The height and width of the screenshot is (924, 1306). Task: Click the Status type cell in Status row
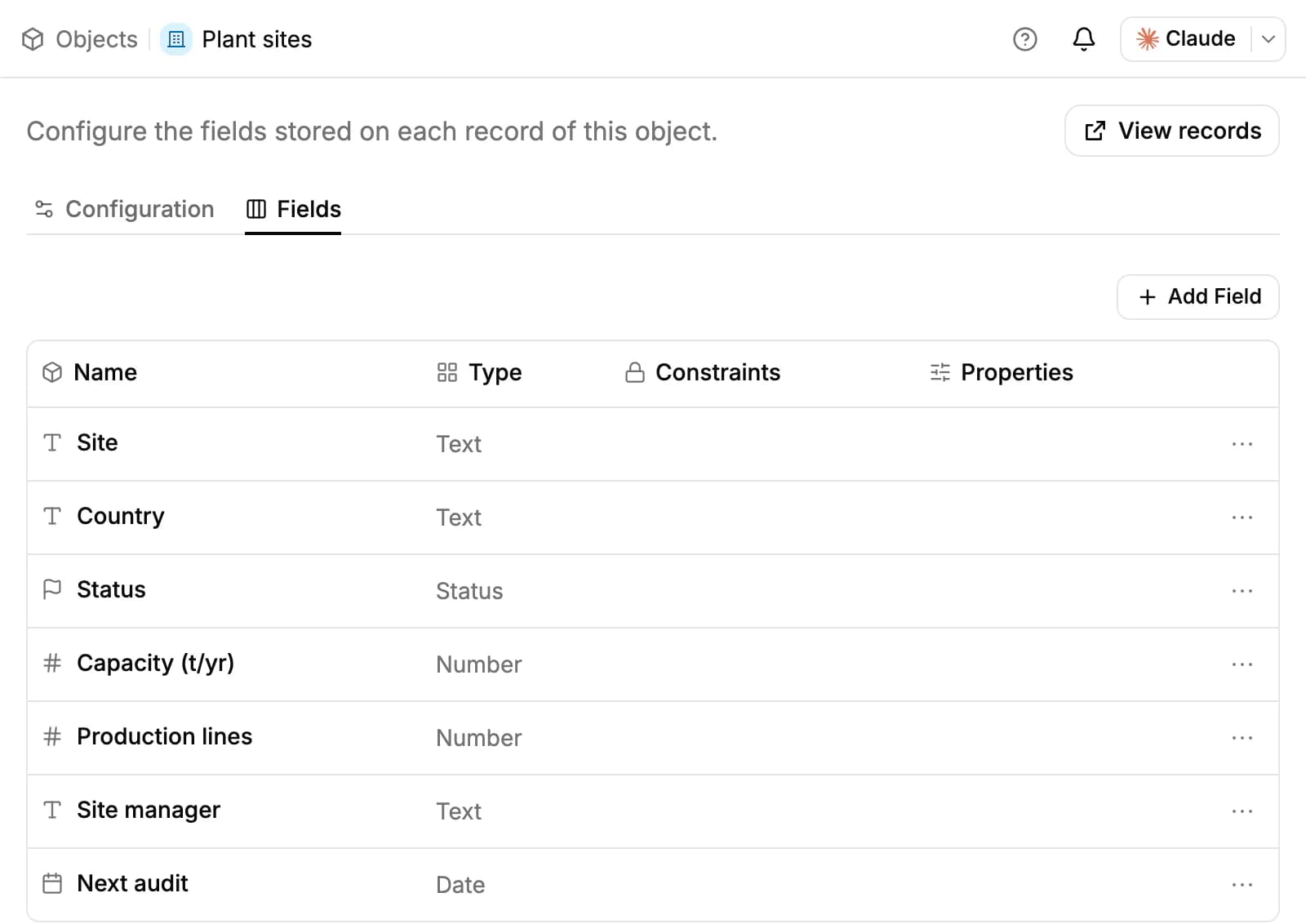[x=469, y=591]
